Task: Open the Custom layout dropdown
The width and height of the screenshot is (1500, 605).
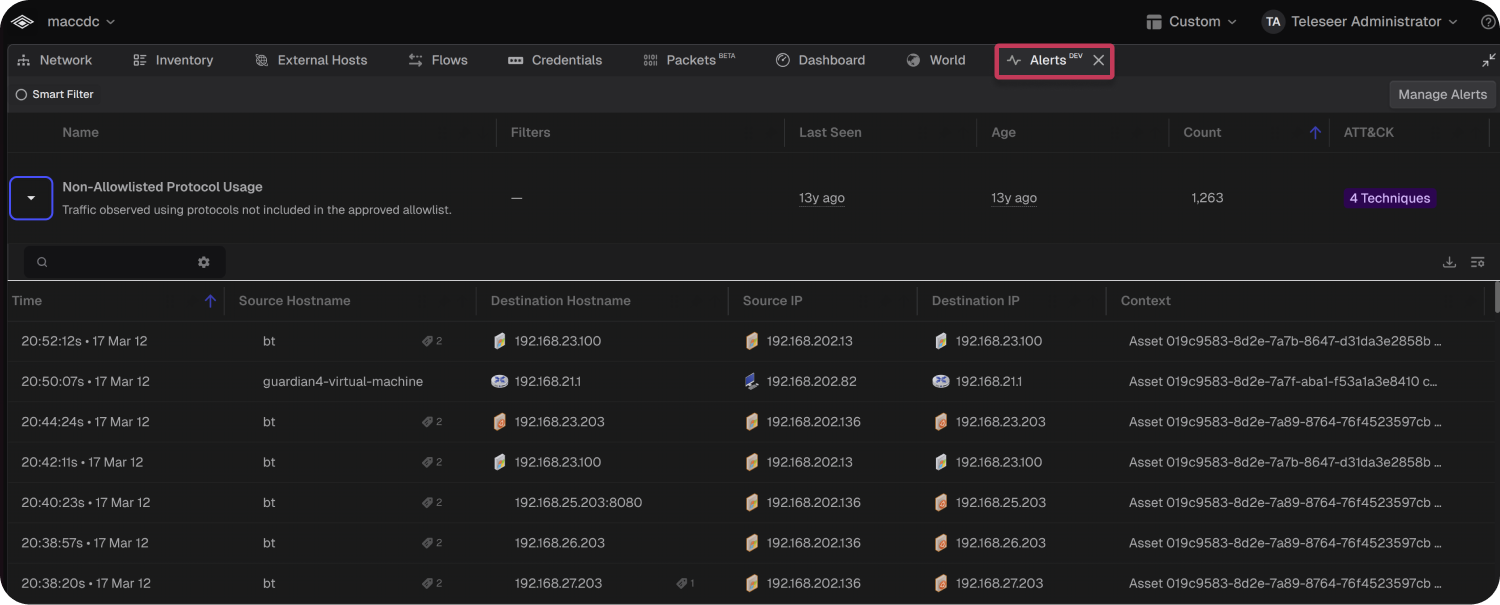Action: coord(1191,21)
